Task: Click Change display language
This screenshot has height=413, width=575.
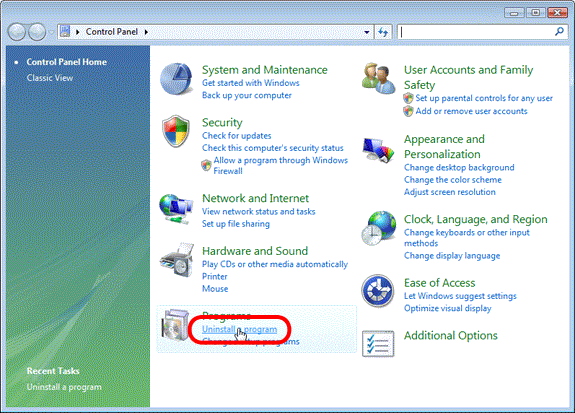Action: pyautogui.click(x=452, y=256)
